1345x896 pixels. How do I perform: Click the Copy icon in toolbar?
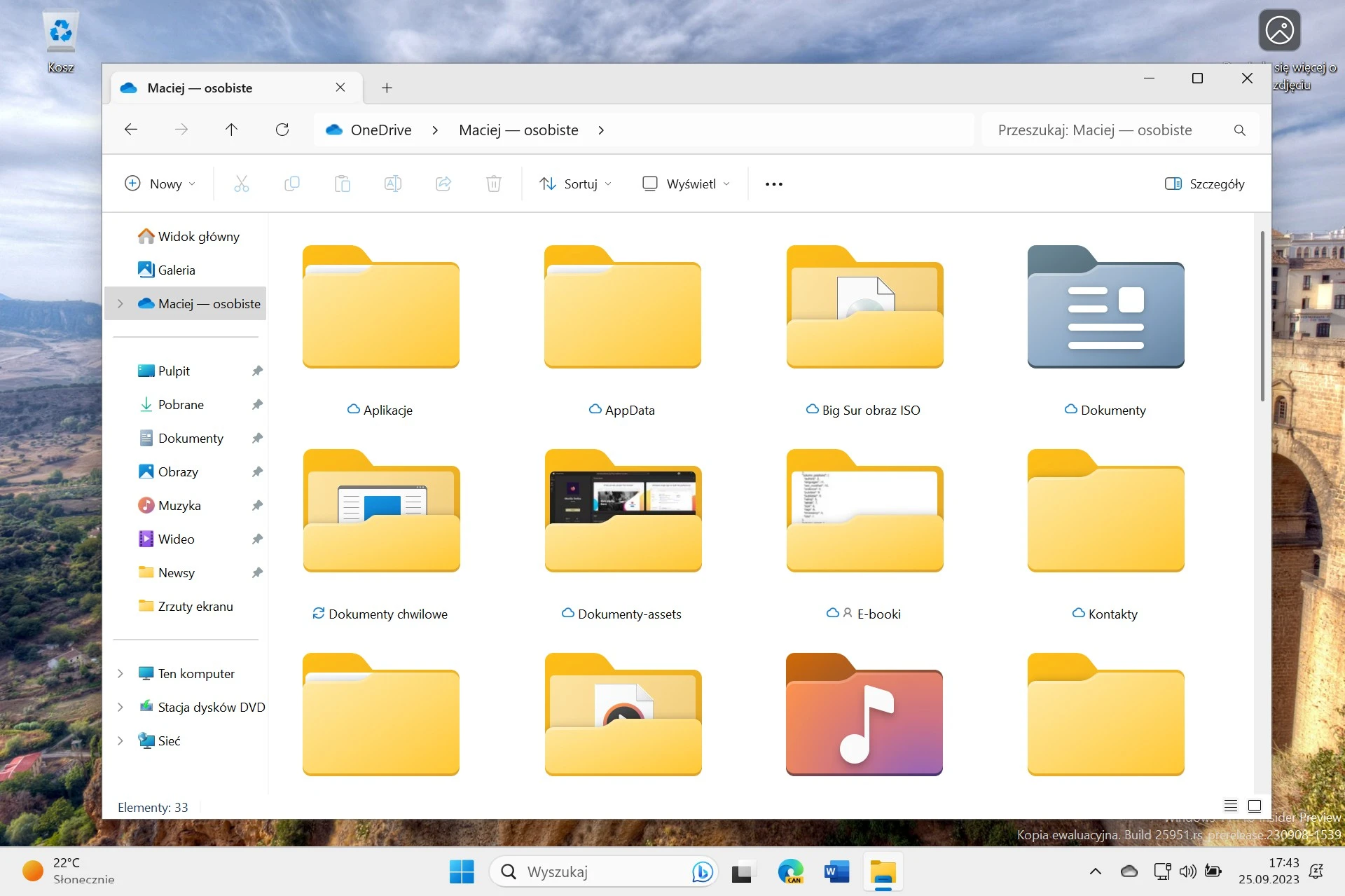click(292, 184)
